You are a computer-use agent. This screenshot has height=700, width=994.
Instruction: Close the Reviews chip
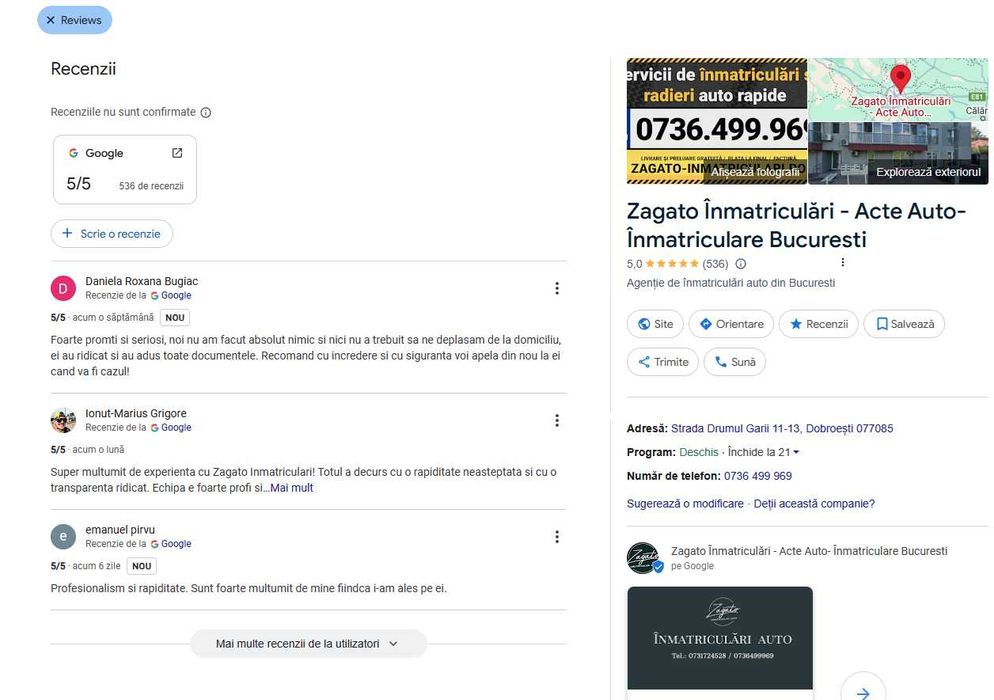(x=51, y=20)
